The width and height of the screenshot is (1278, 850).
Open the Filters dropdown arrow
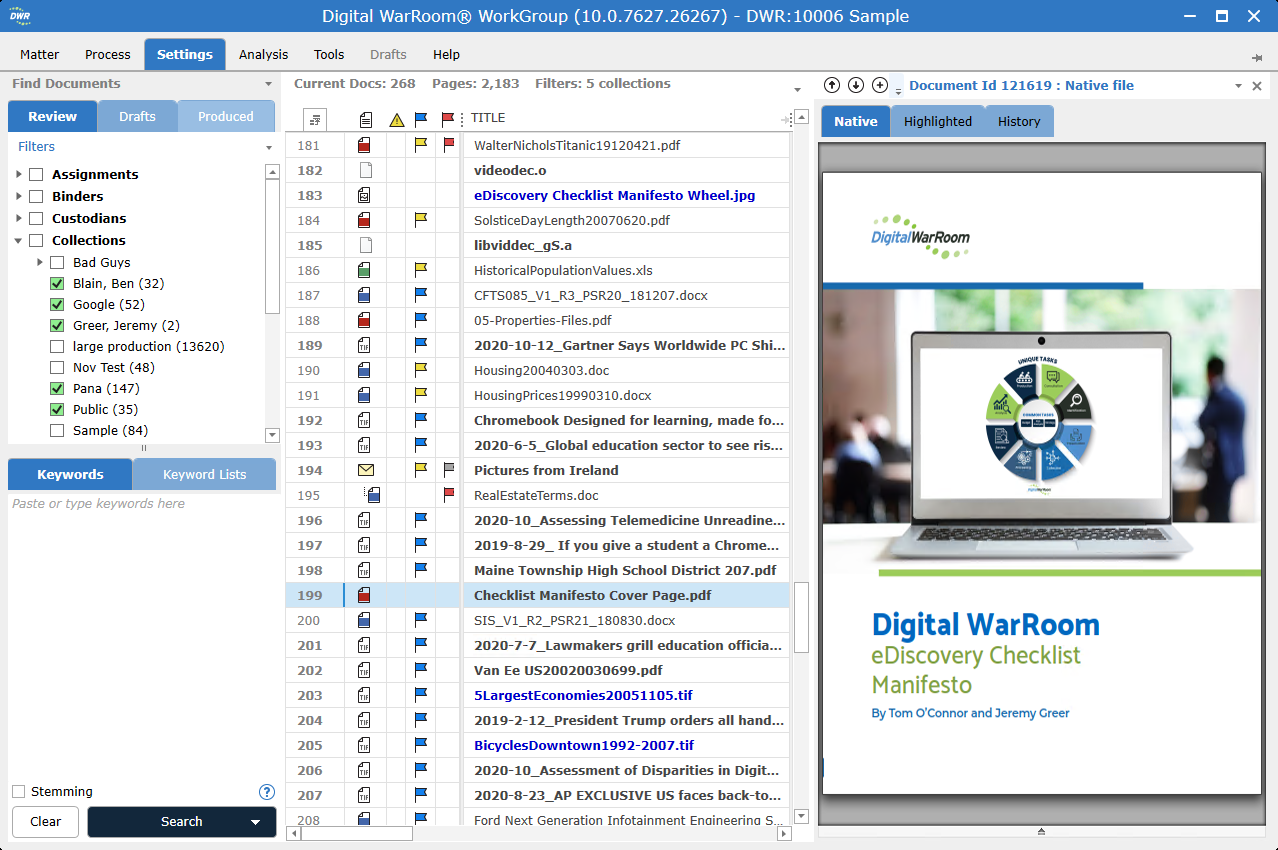[x=268, y=148]
